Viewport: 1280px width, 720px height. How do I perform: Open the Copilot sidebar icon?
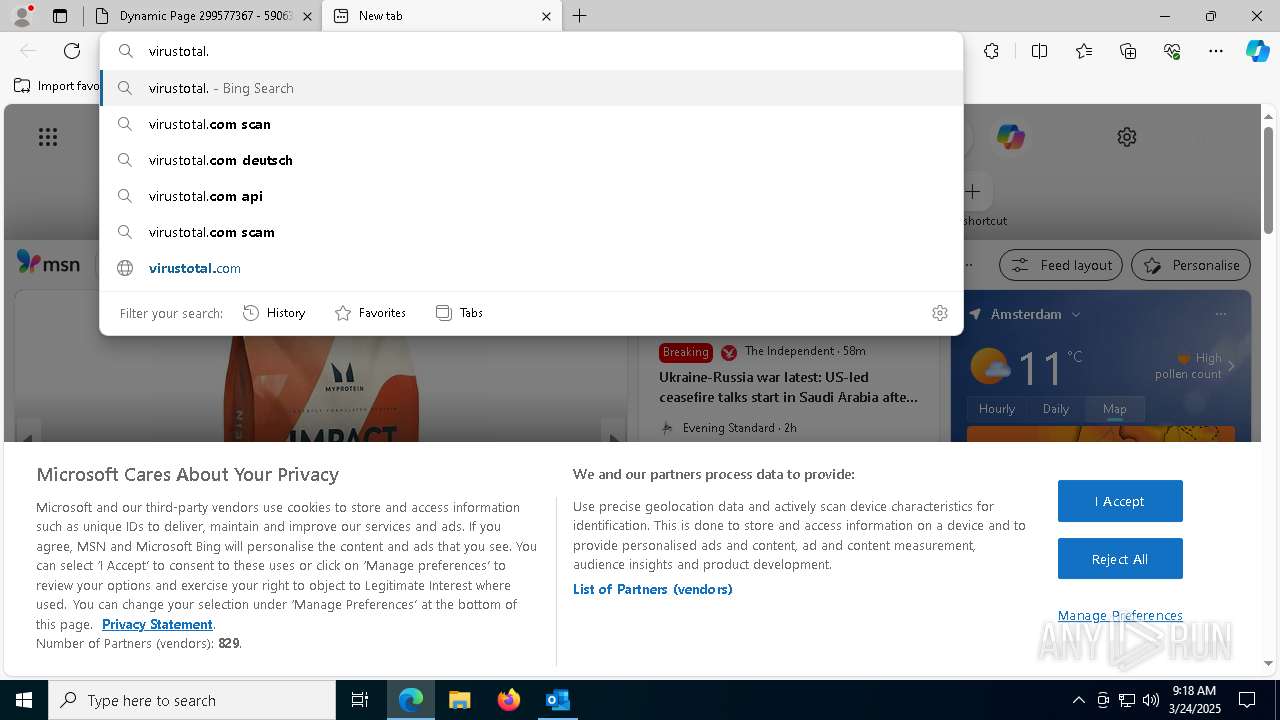pos(1257,51)
